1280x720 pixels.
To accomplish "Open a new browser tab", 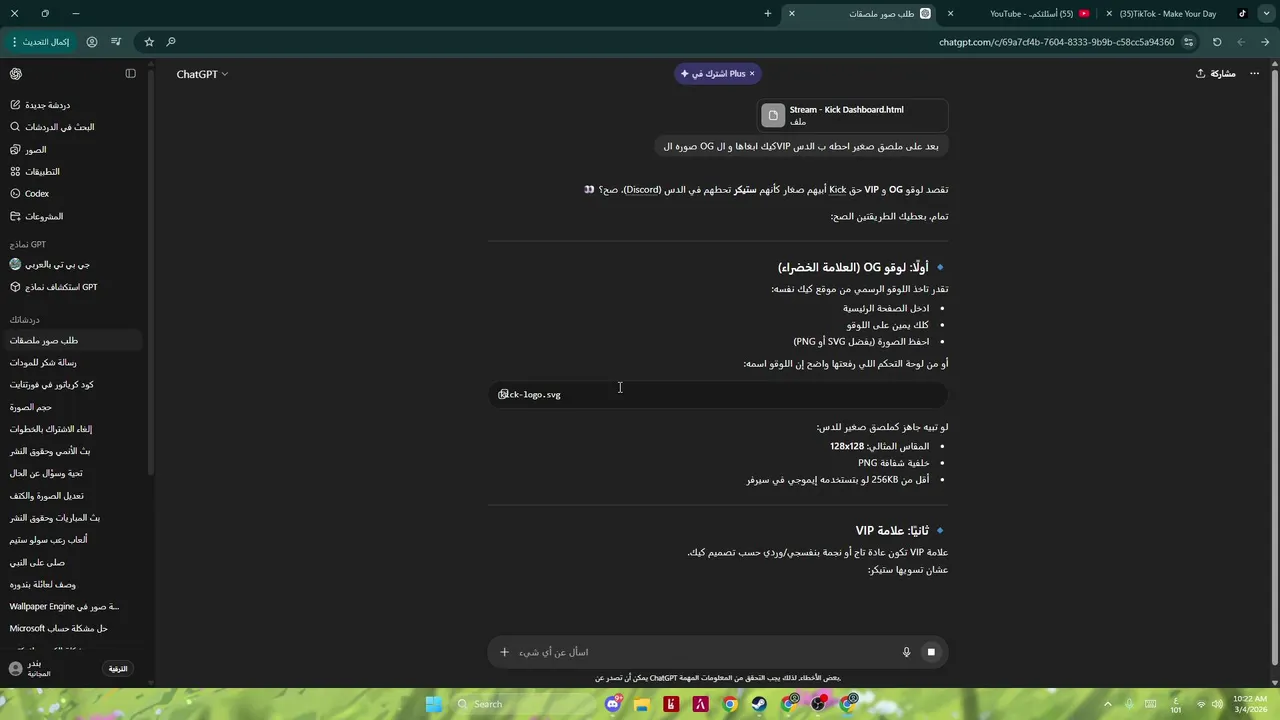I will tap(768, 14).
